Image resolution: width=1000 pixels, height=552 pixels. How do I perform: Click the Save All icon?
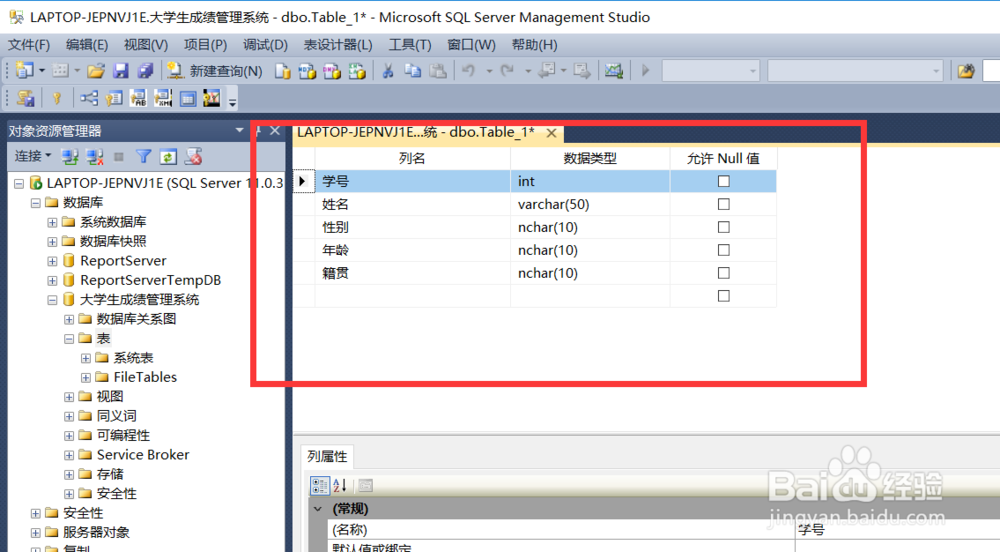[x=145, y=70]
